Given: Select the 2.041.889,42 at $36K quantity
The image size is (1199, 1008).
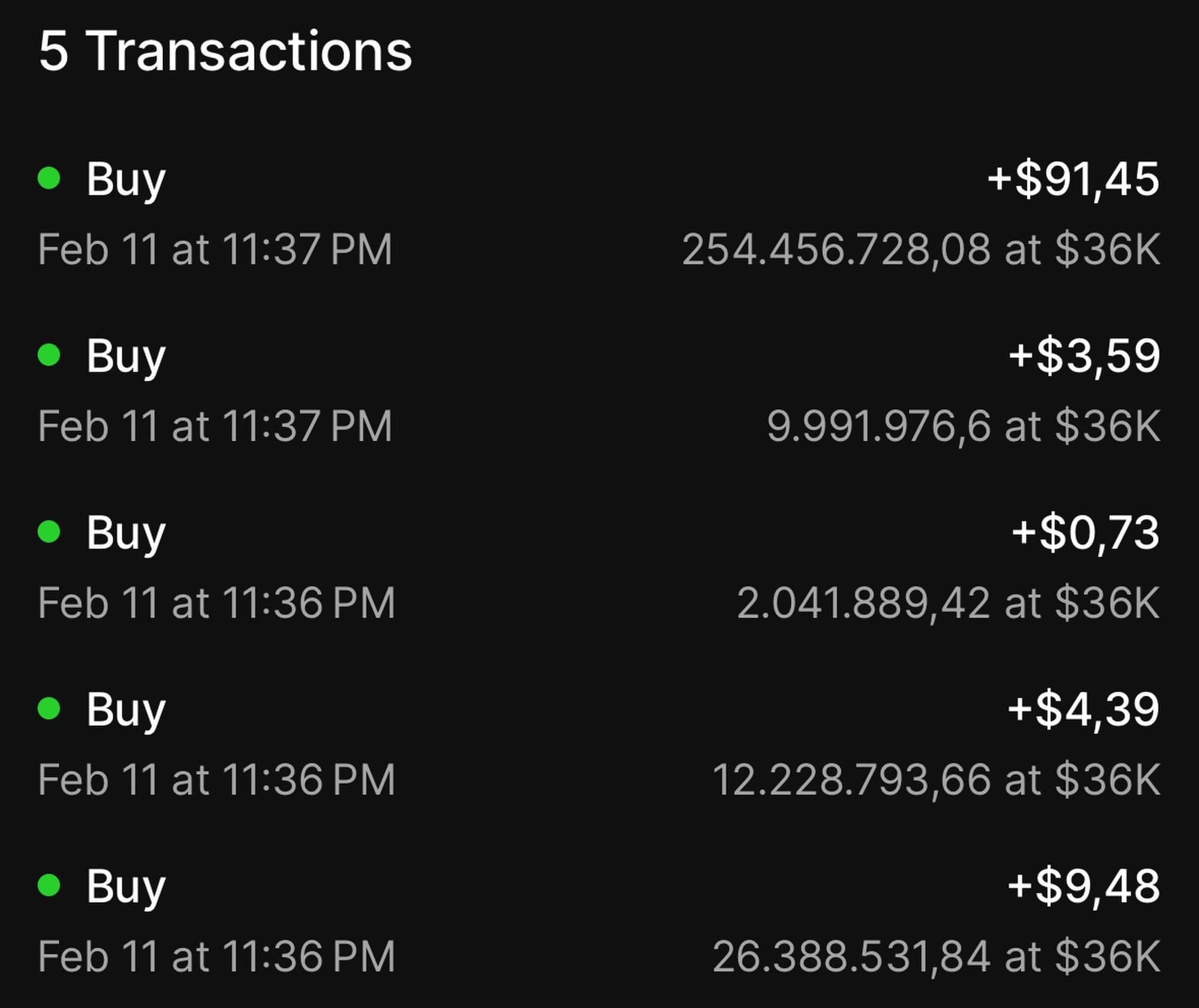Looking at the screenshot, I should 948,603.
